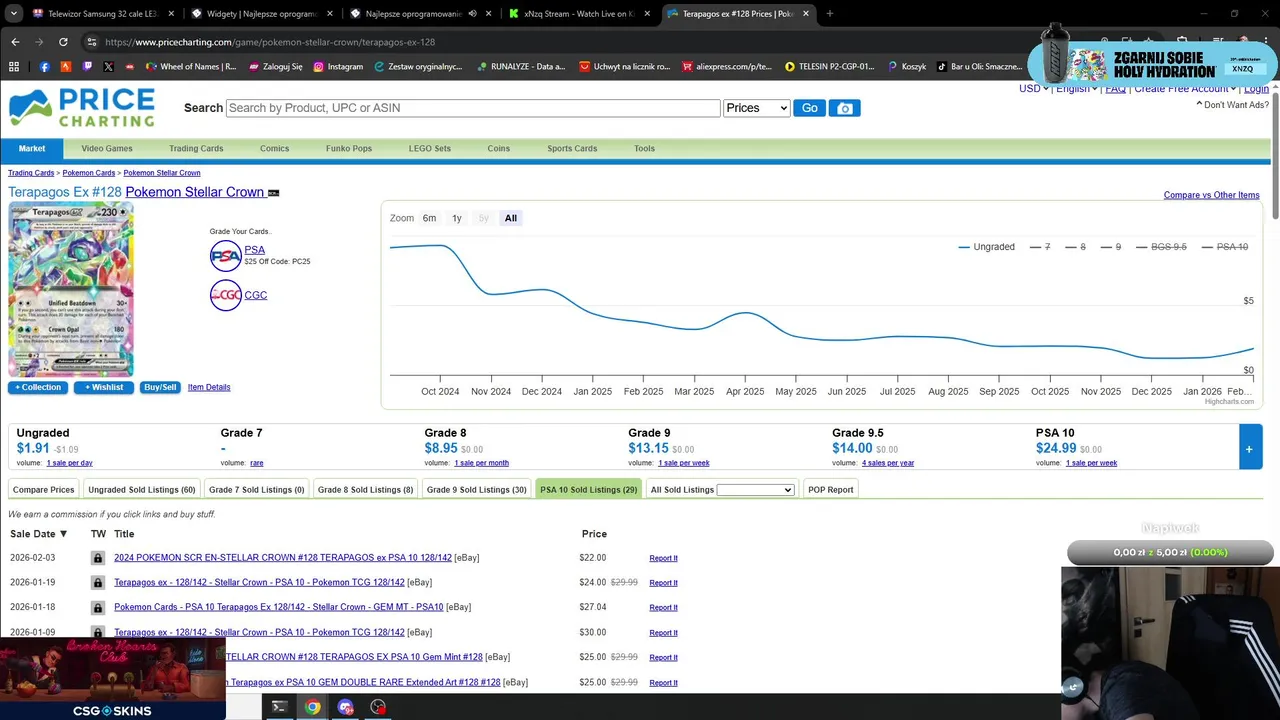Click the PSA grading logo
1280x720 pixels.
pos(226,256)
